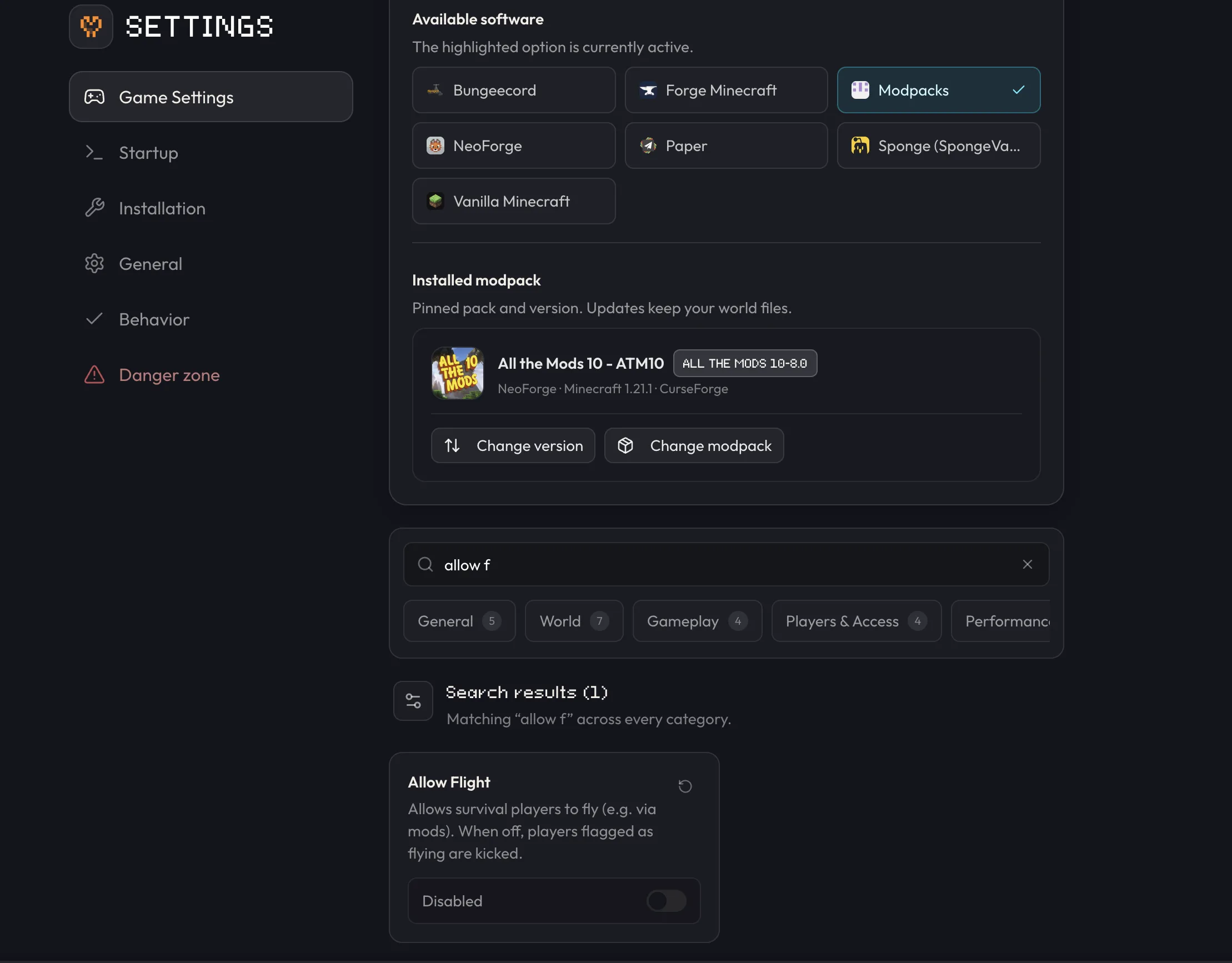The width and height of the screenshot is (1232, 963).
Task: Click the orange heart logo icon
Action: point(91,27)
